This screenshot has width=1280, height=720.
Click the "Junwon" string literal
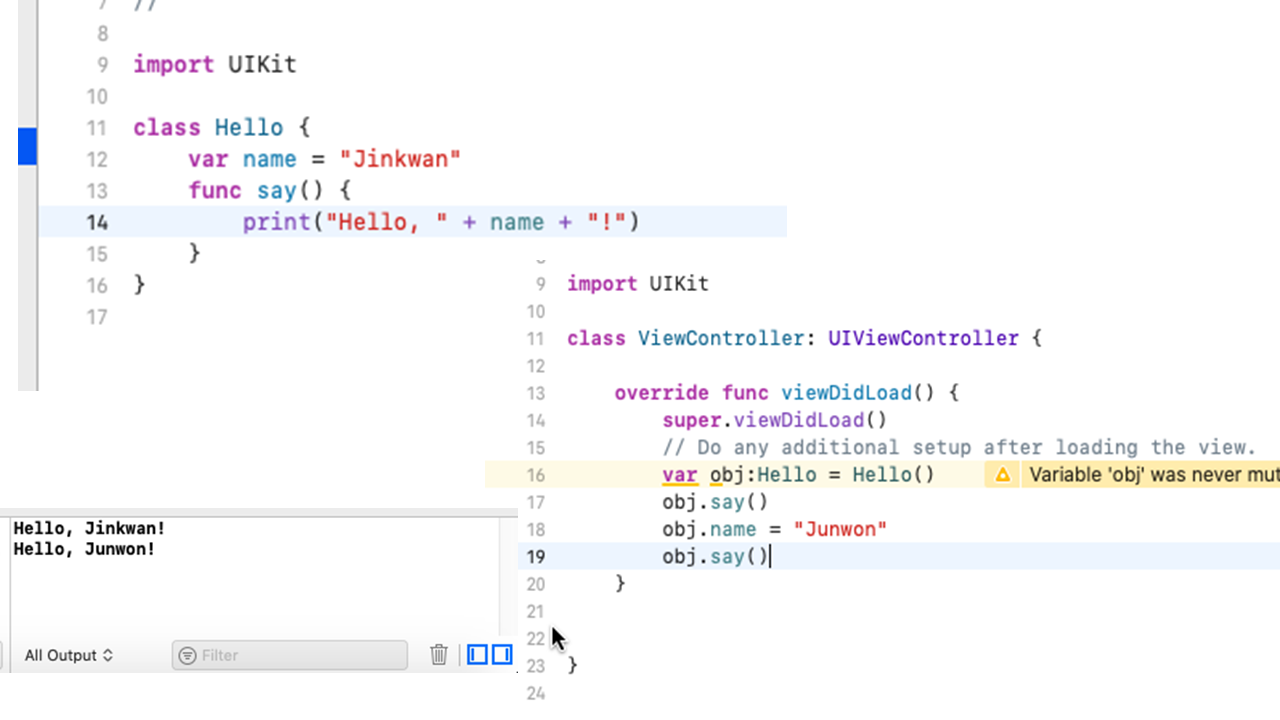[840, 529]
